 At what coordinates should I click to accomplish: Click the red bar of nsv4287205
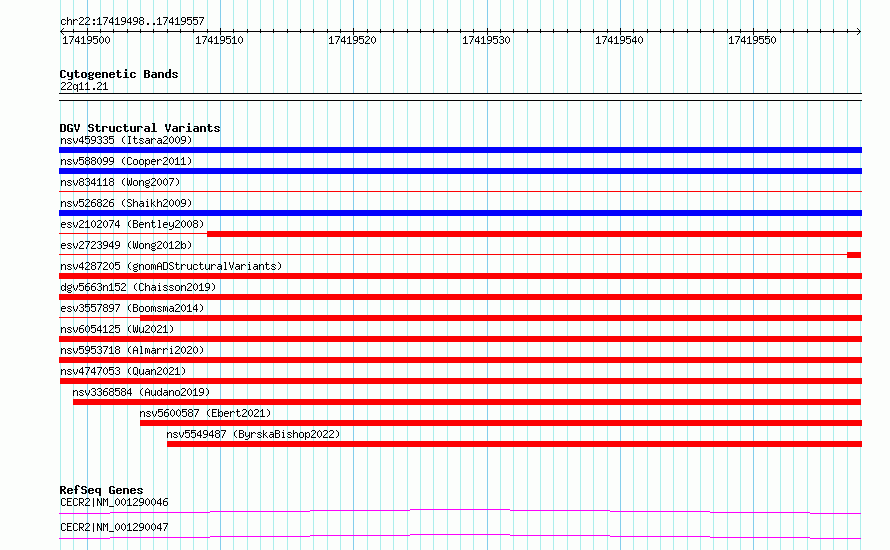(460, 276)
